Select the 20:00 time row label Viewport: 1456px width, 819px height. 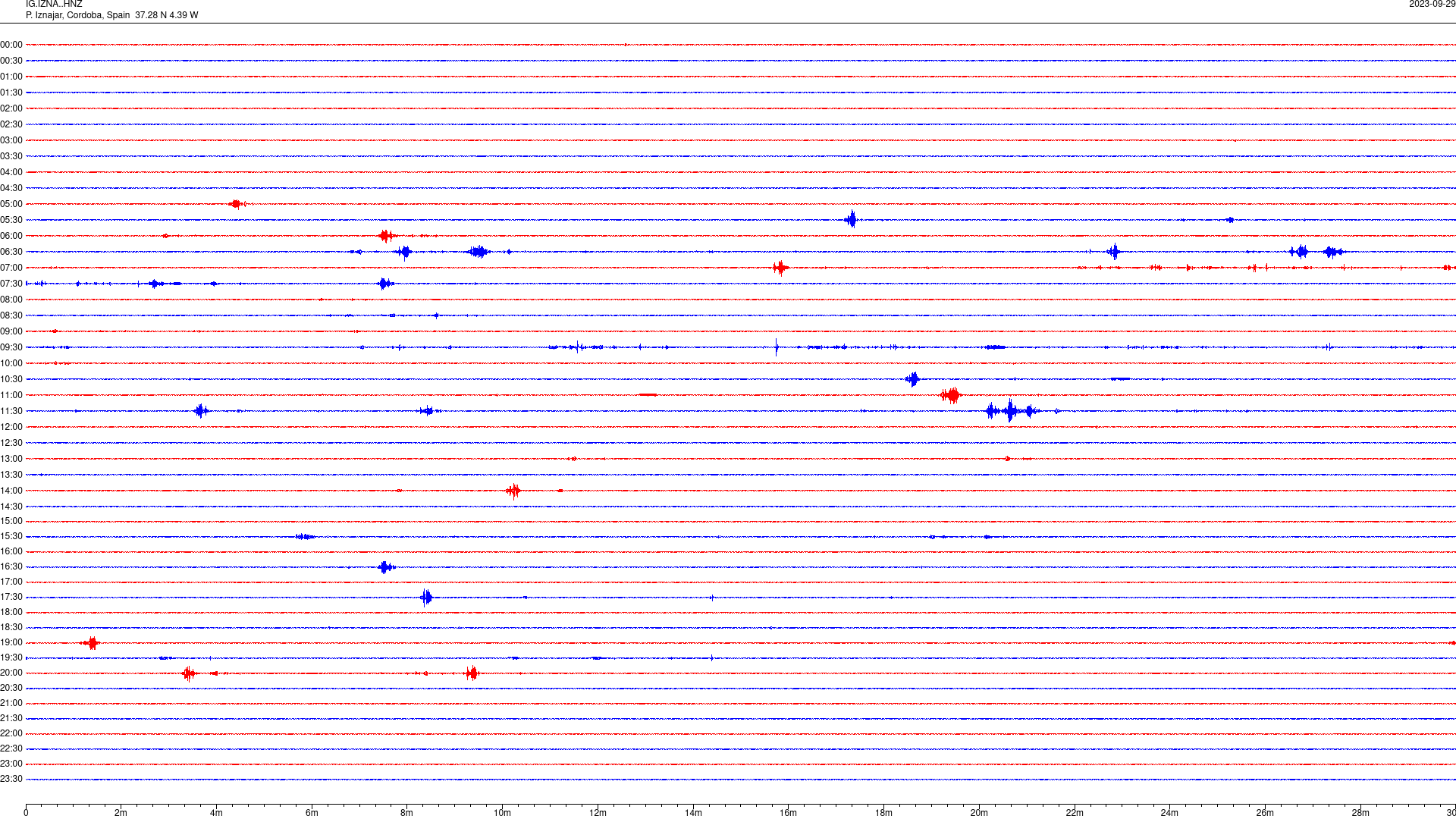(x=11, y=673)
